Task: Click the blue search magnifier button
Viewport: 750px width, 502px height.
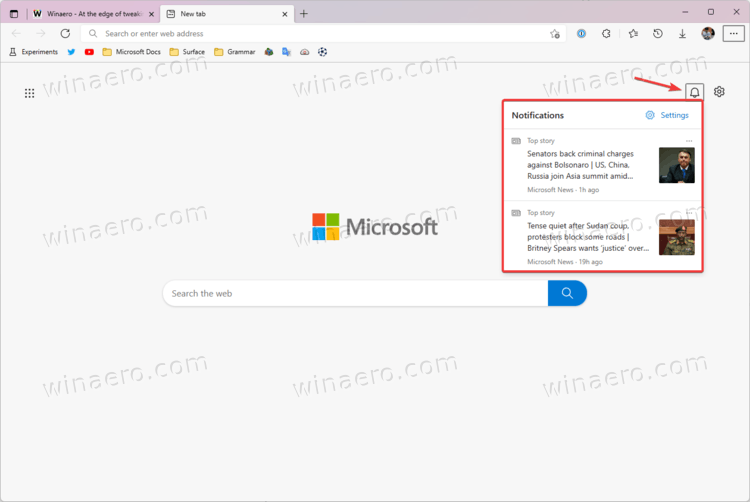Action: coord(567,294)
